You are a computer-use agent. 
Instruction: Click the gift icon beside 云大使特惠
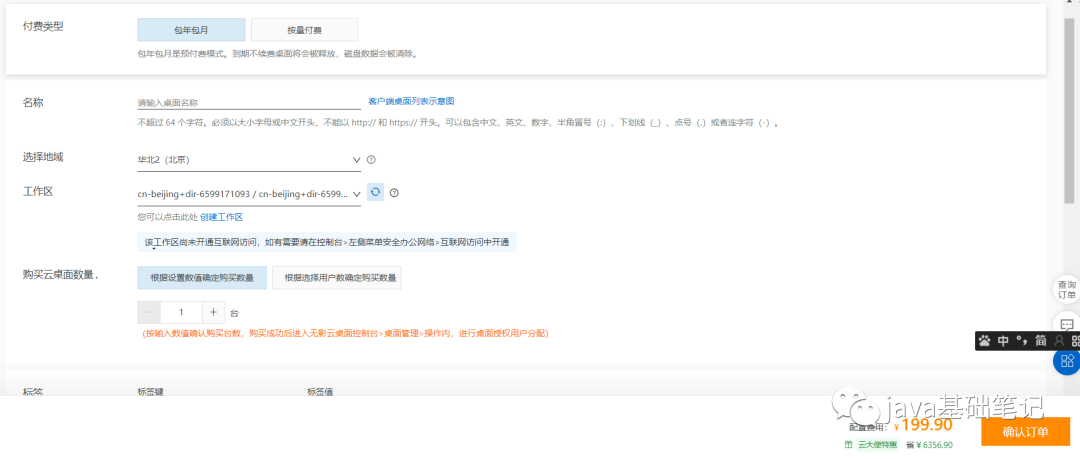(x=849, y=445)
